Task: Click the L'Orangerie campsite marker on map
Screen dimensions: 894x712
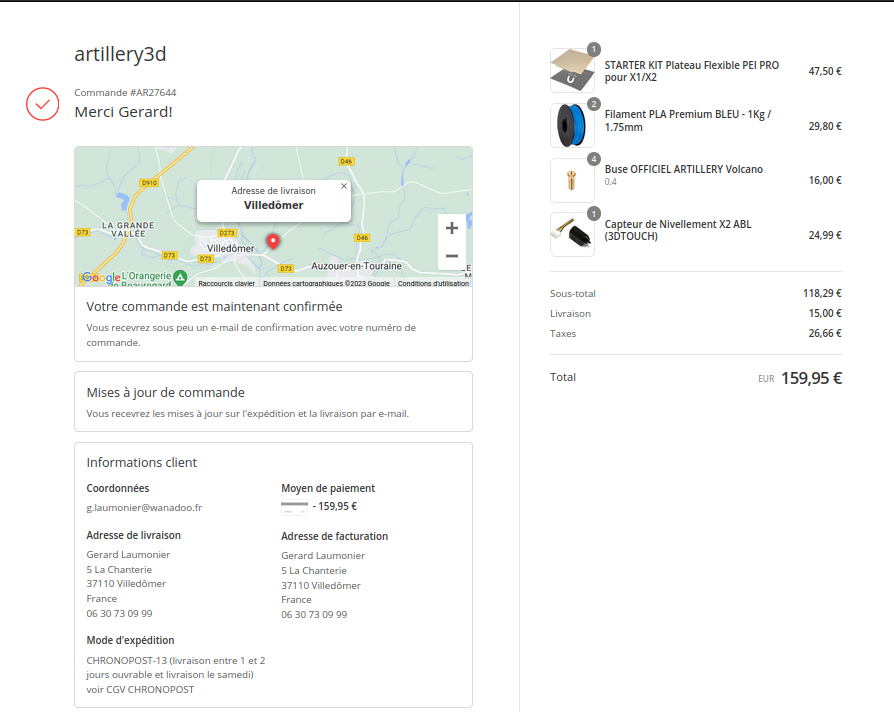Action: click(180, 276)
